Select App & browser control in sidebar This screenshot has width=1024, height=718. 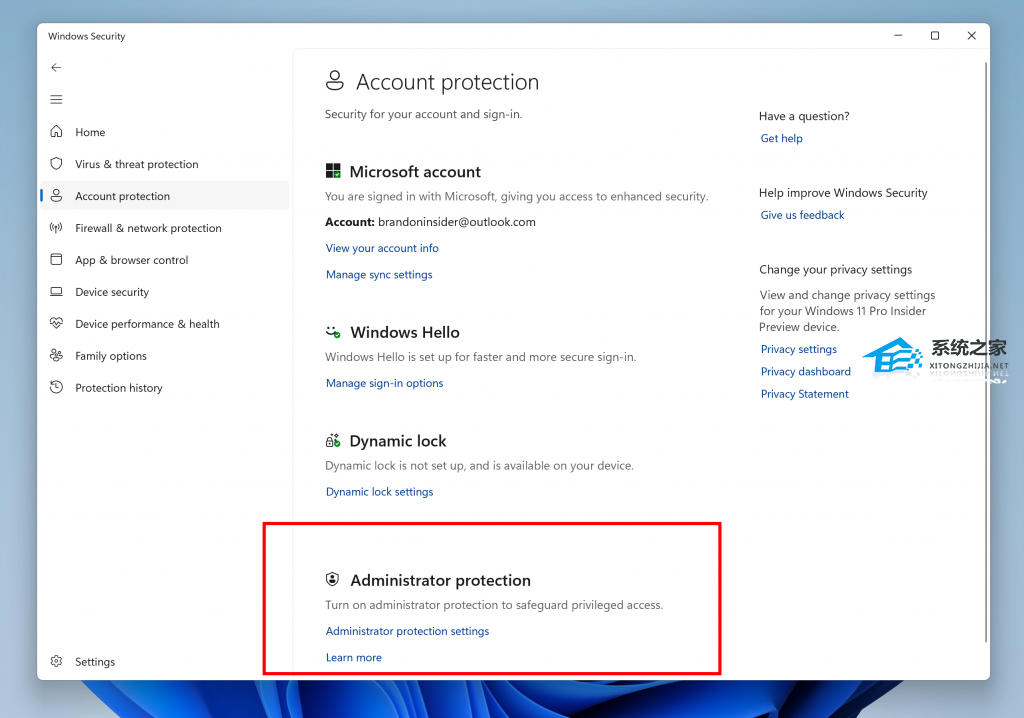[131, 260]
